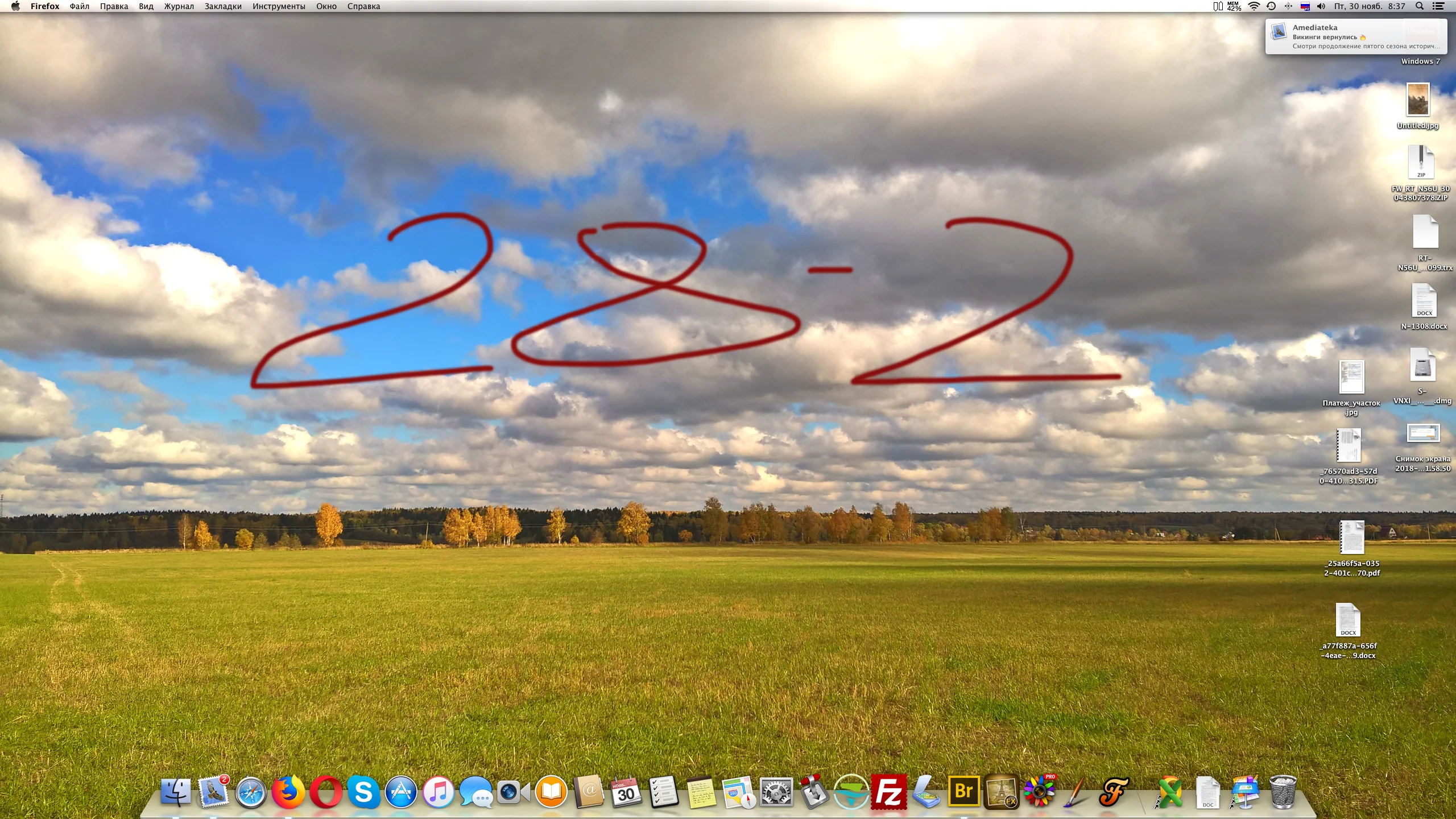Open Bluetooth status menu
The height and width of the screenshot is (819, 1456).
point(1288,6)
